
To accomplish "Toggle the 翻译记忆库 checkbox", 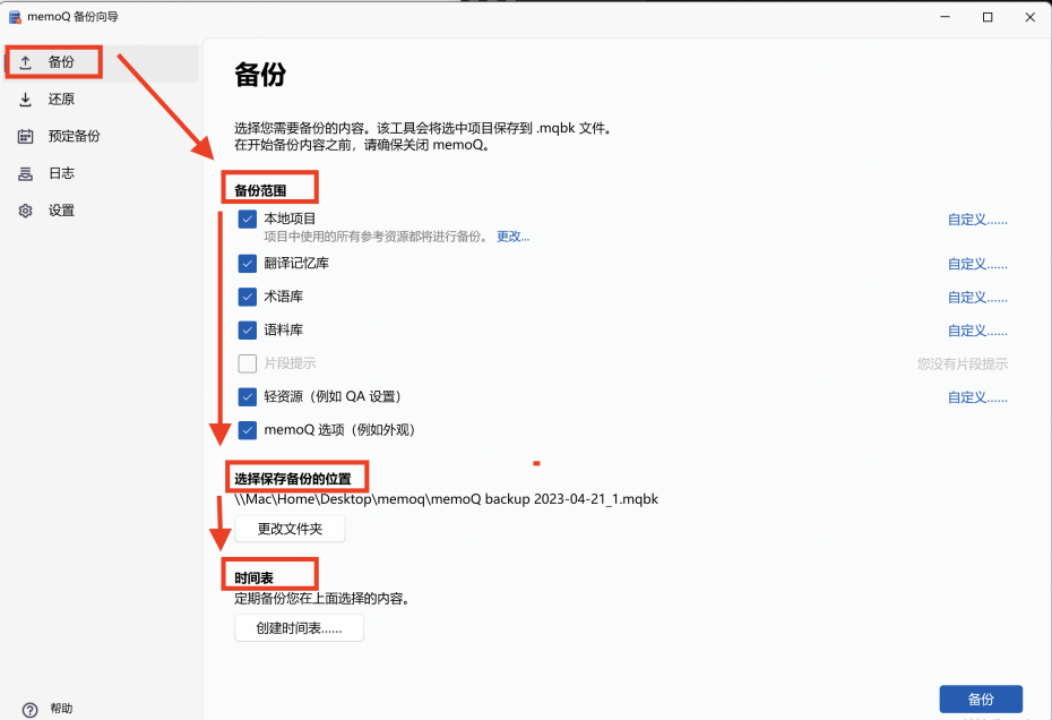I will click(x=247, y=263).
